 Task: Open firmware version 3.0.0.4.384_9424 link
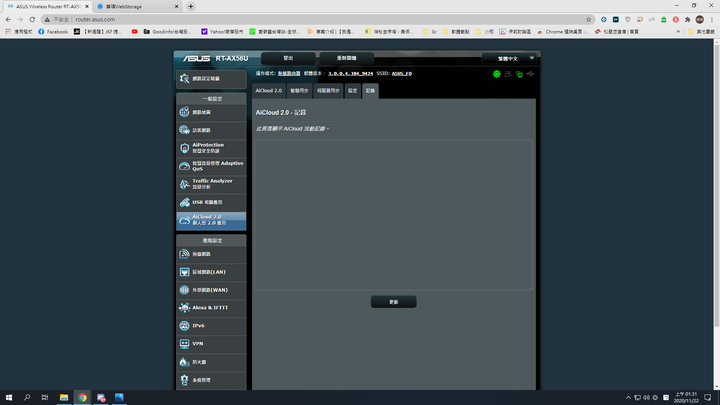(350, 73)
